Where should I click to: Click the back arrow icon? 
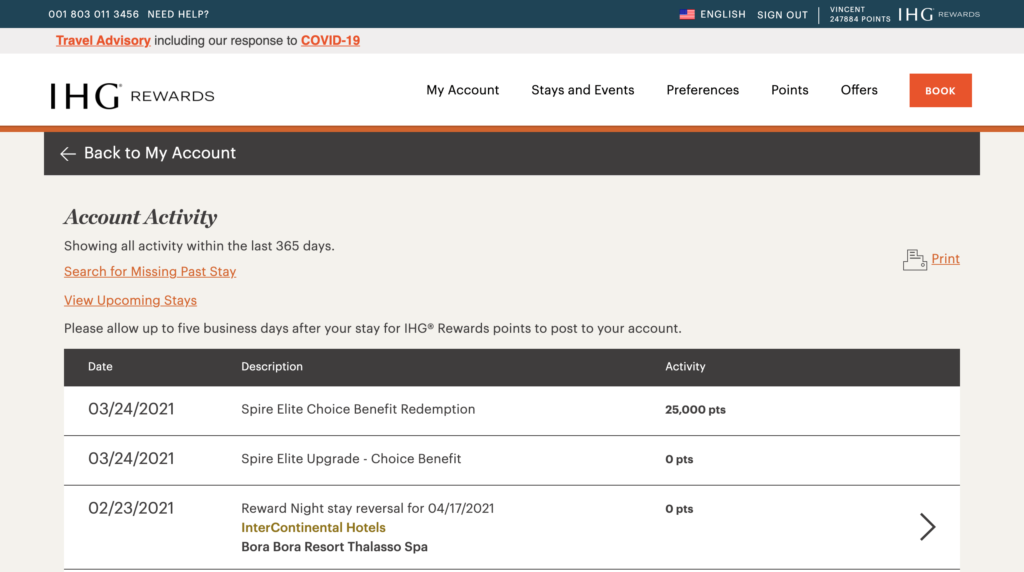pos(68,153)
